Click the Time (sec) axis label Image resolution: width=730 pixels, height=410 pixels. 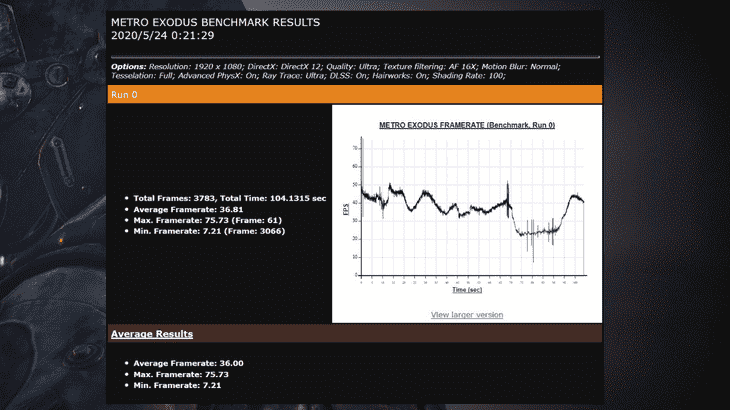tap(467, 289)
